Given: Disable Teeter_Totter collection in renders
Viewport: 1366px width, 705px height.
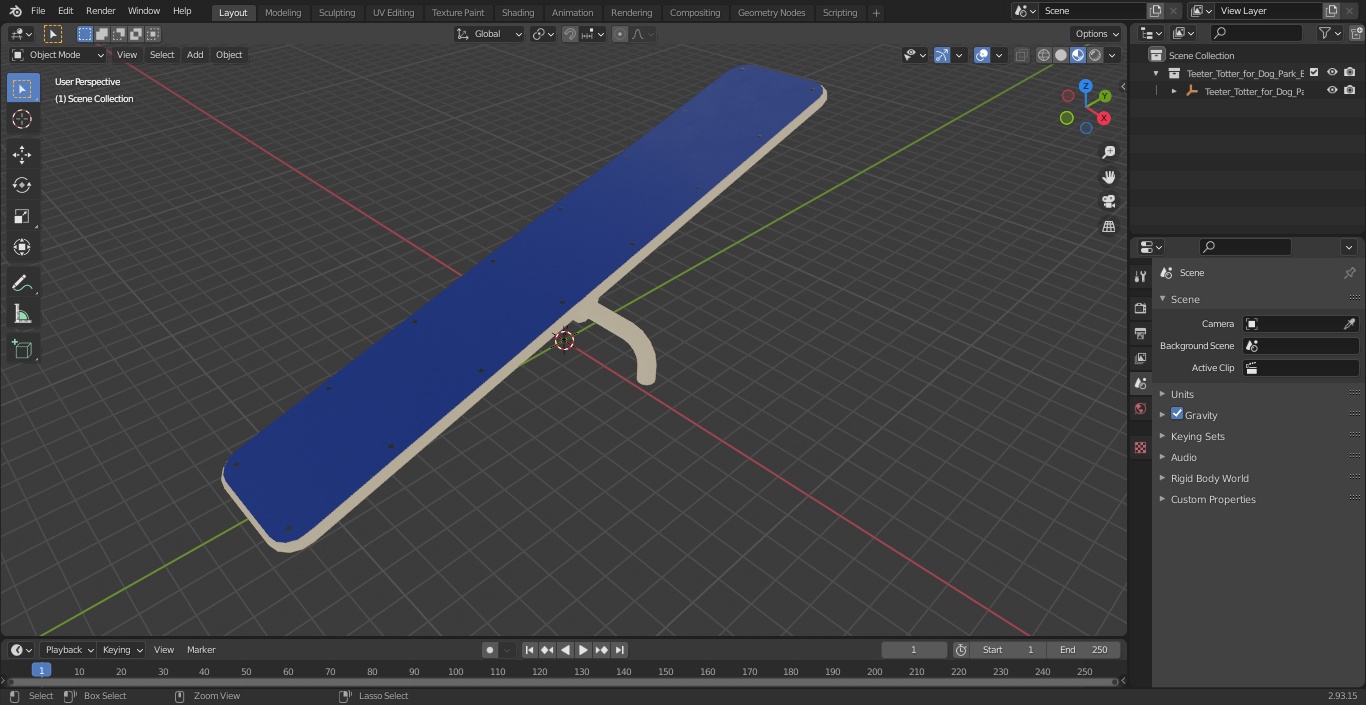Looking at the screenshot, I should 1350,72.
